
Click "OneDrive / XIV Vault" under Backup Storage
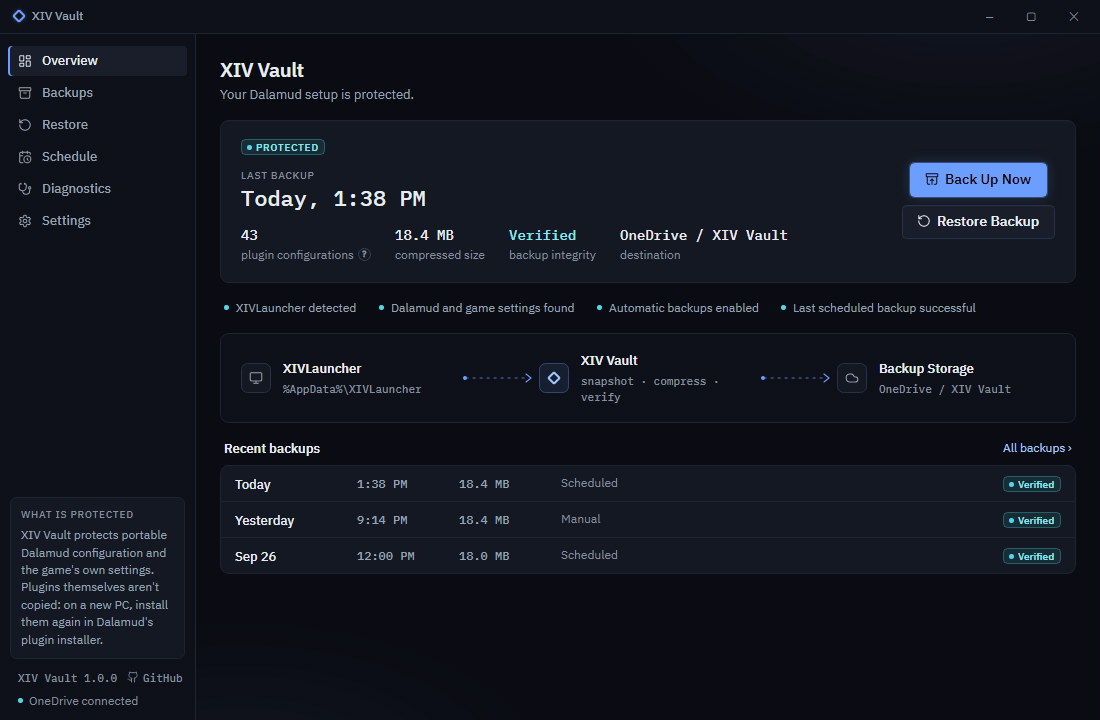(945, 389)
